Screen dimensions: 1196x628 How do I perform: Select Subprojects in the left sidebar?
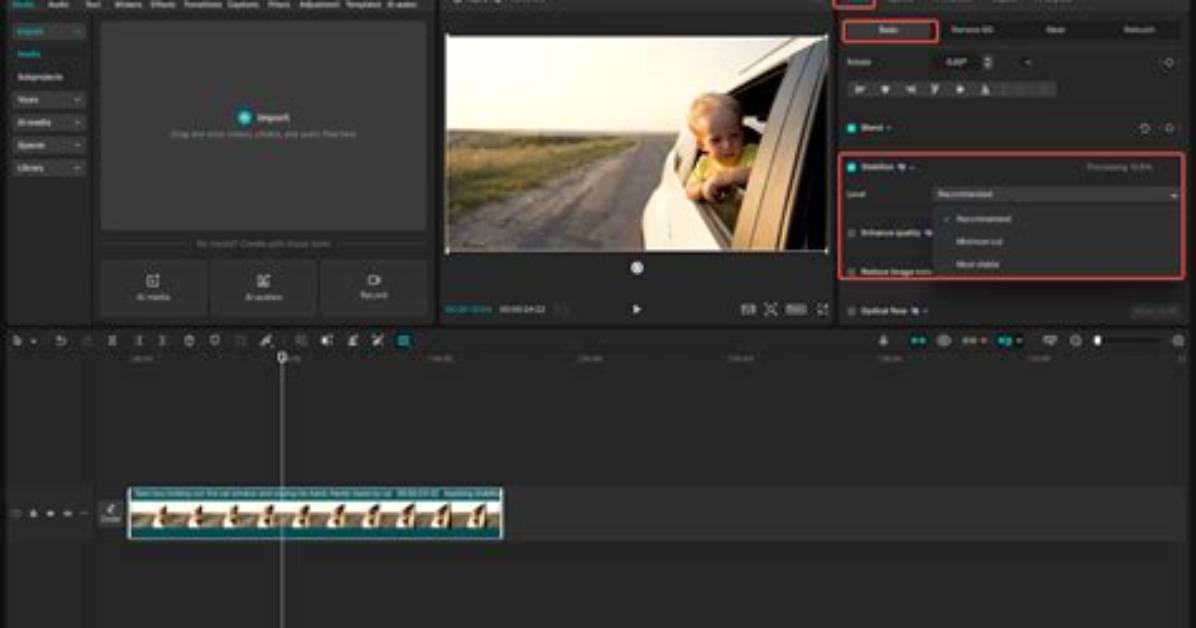(x=40, y=77)
